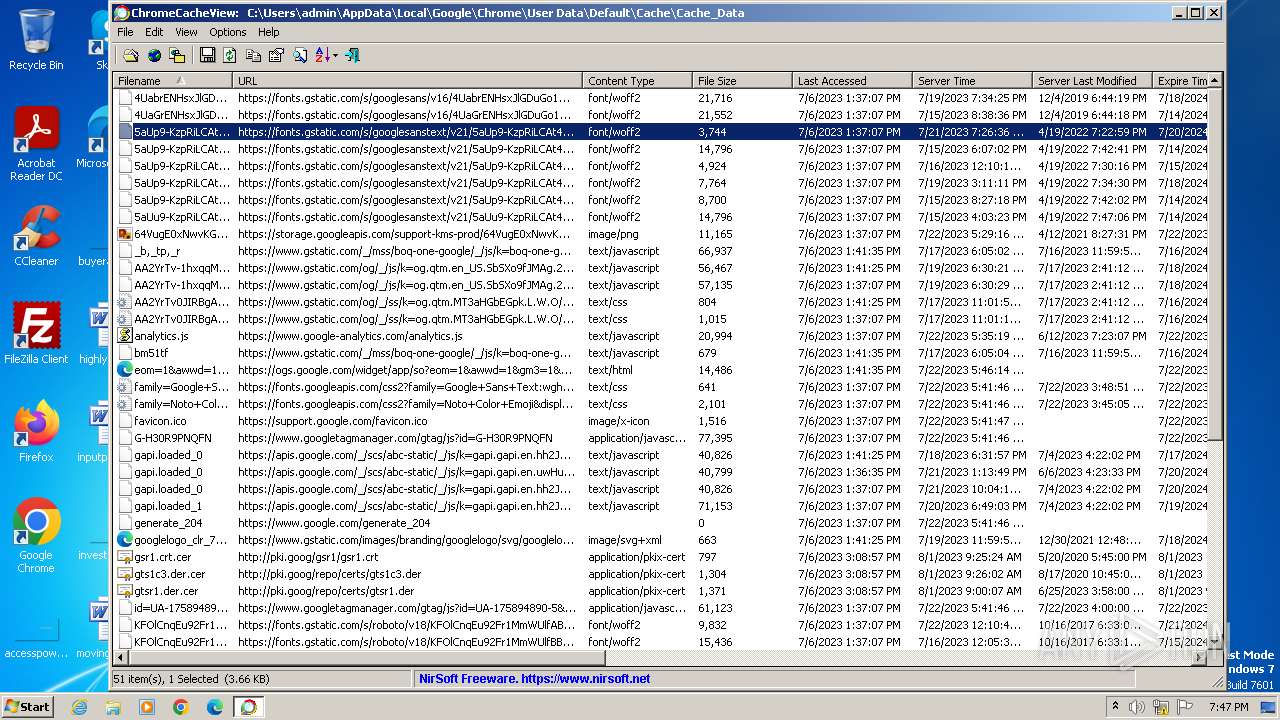This screenshot has height=720, width=1280.
Task: Click the google-analytics.com/analytics.js URL cell
Action: pos(350,336)
